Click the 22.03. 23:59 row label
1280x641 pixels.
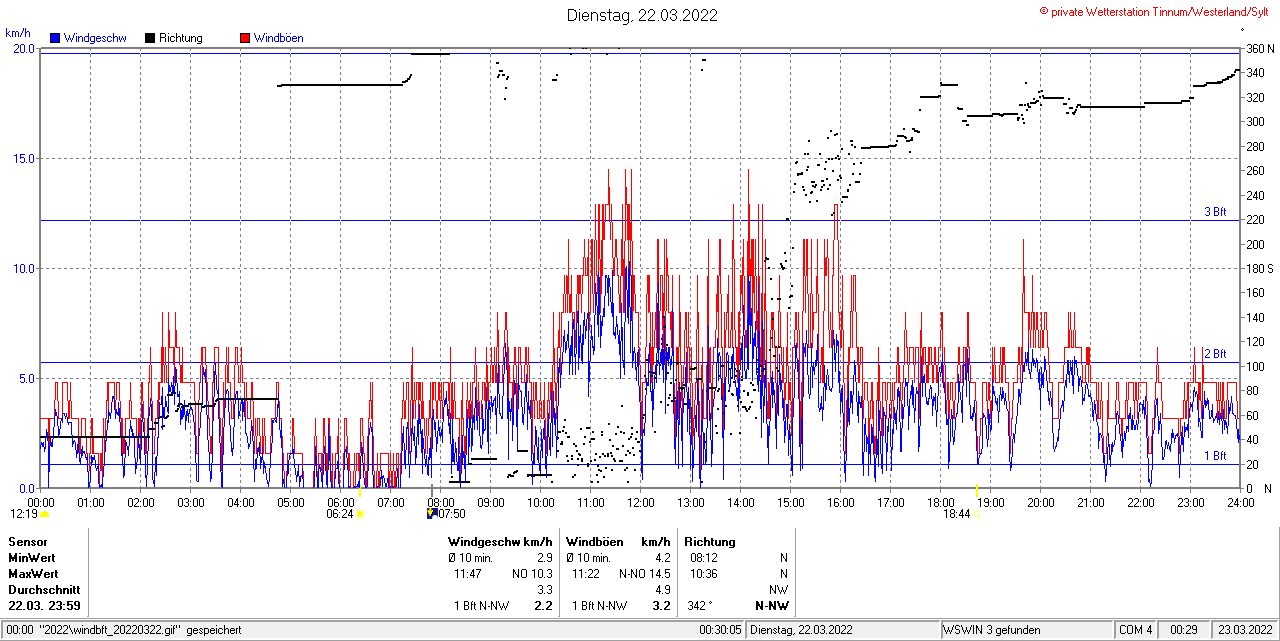click(45, 606)
